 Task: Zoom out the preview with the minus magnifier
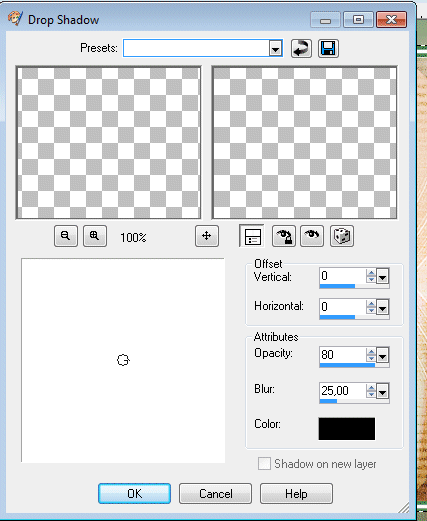[66, 236]
